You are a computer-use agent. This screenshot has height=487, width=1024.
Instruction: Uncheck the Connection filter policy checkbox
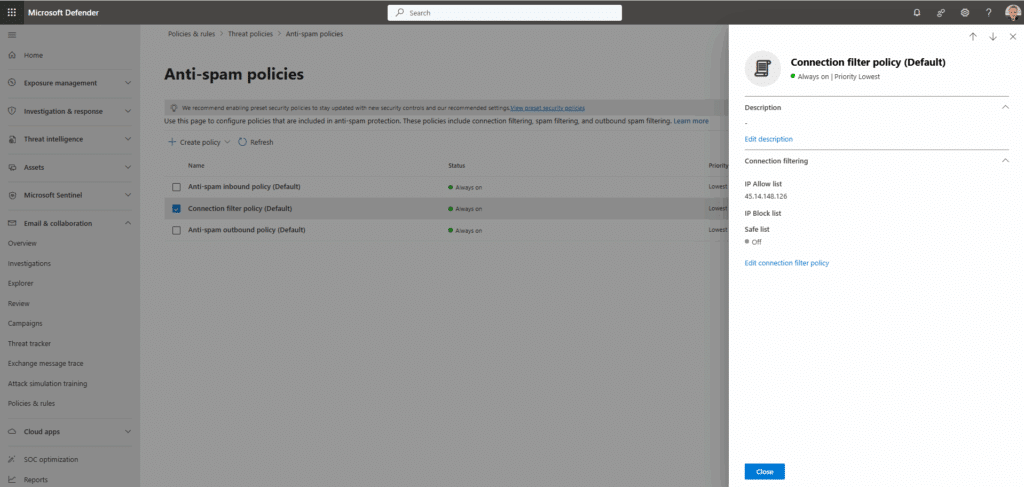point(176,209)
